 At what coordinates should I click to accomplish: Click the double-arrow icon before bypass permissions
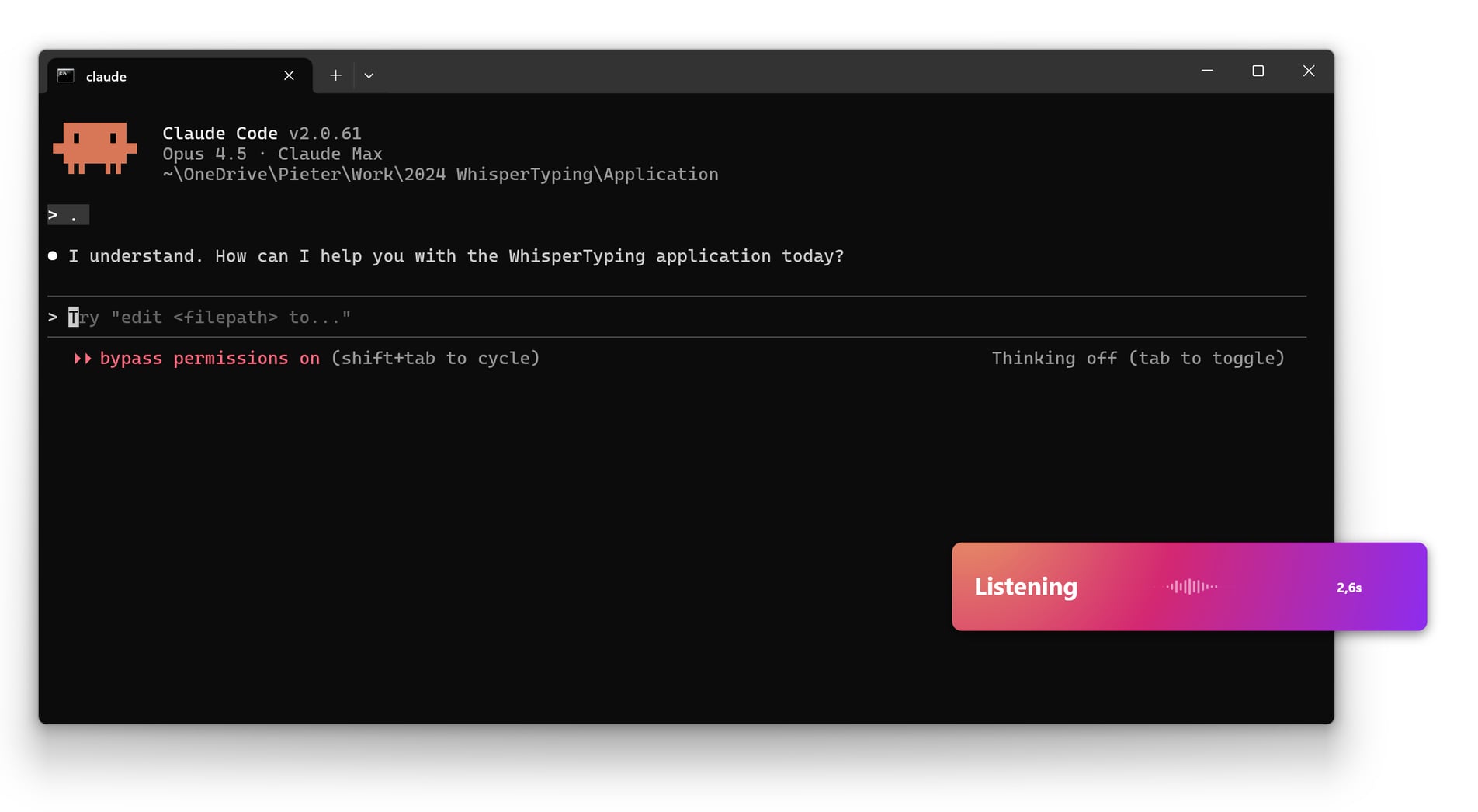pos(82,359)
